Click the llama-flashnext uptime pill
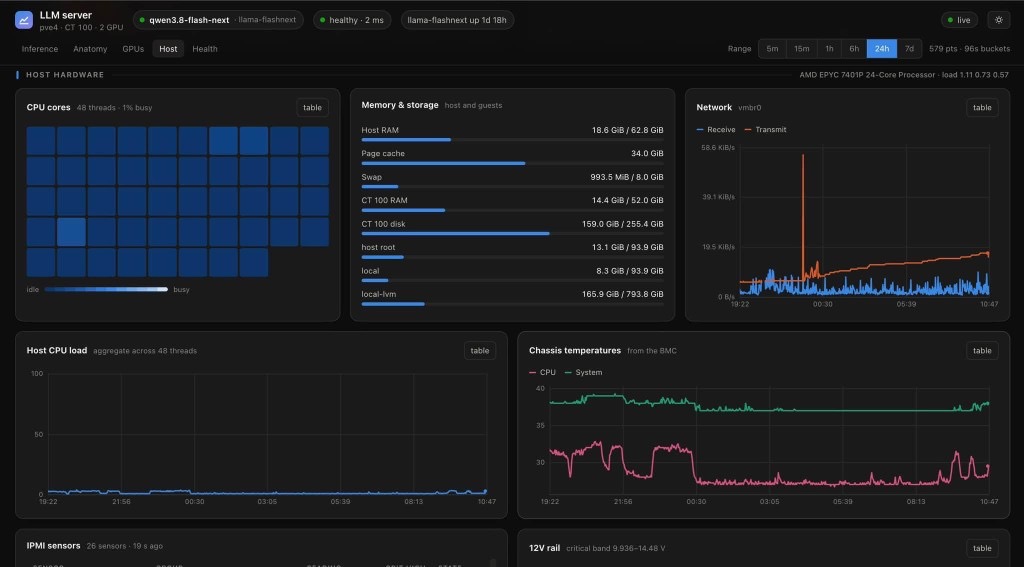The image size is (1024, 567). (x=457, y=20)
